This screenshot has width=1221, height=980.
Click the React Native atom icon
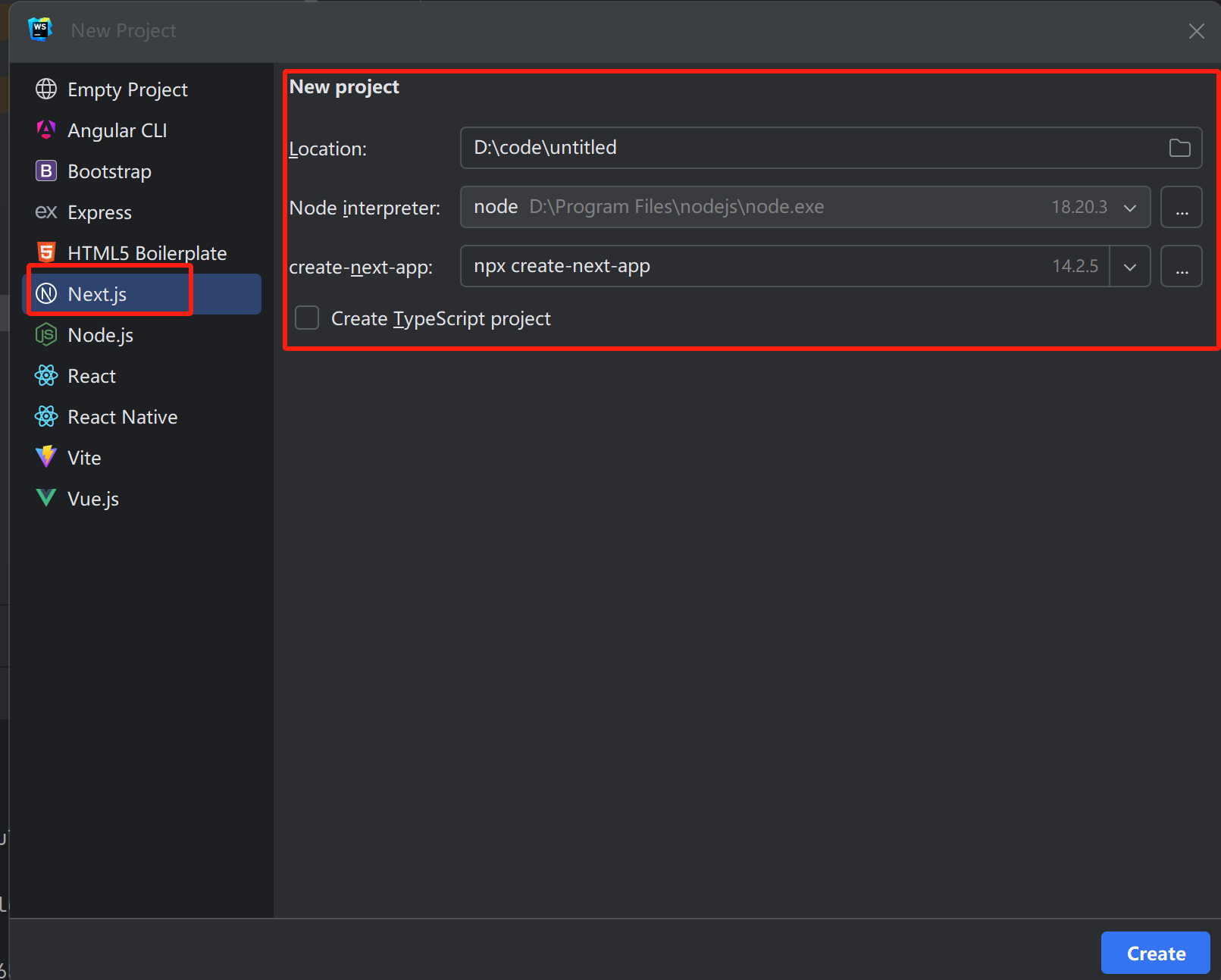pos(46,416)
